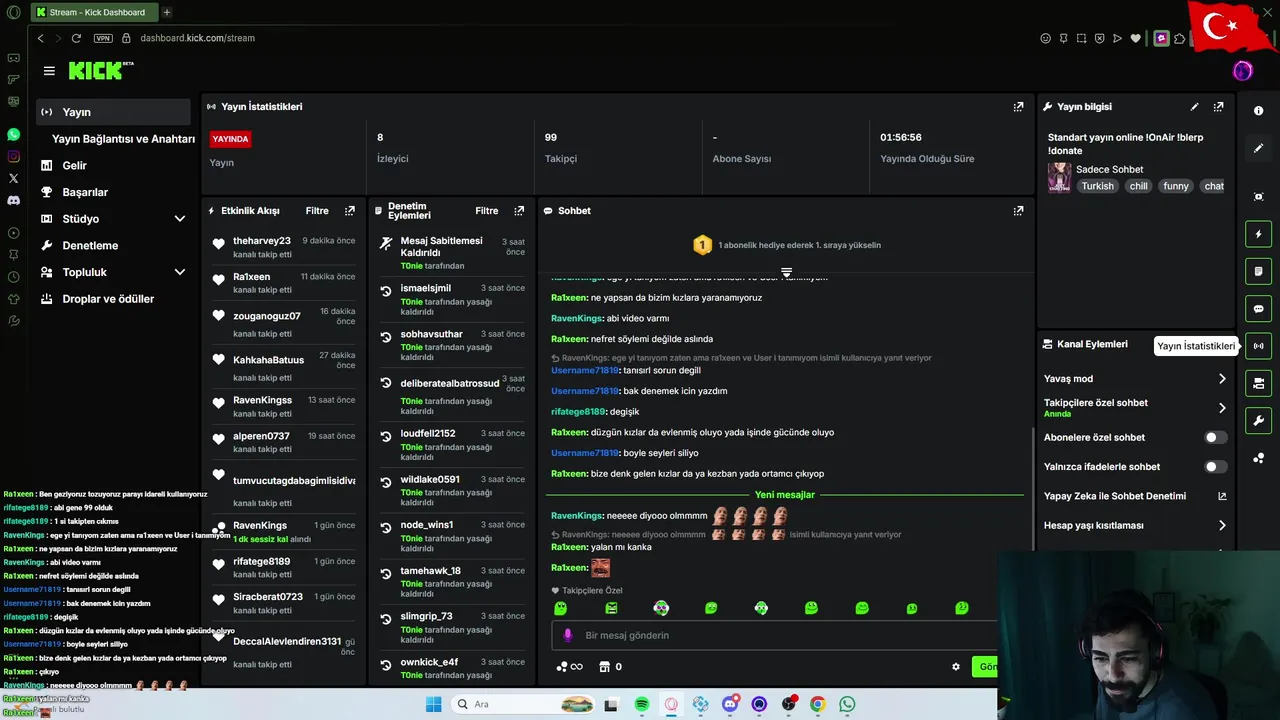Screen dimensions: 1280x720
Task: Open Yapay Zeka ile Sohbet Denetimi link
Action: pos(1221,496)
